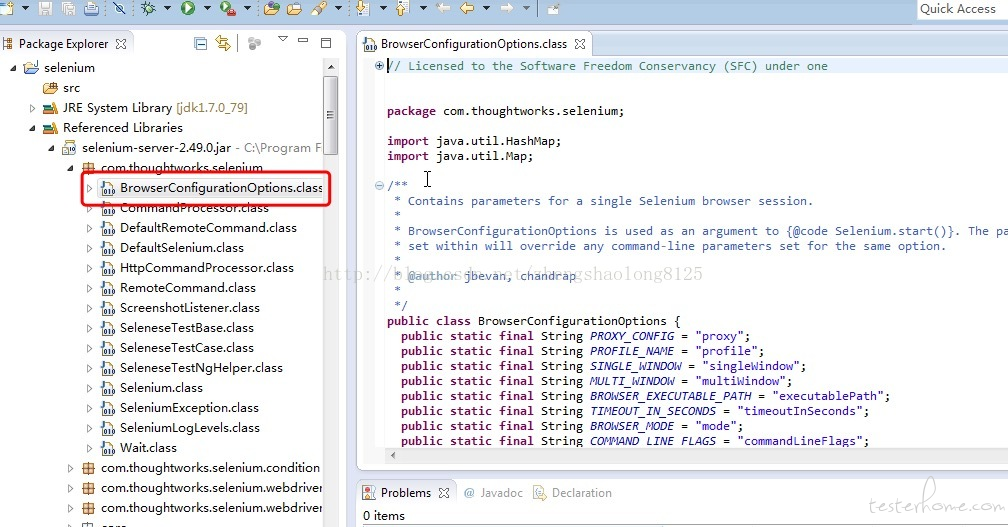This screenshot has height=527, width=1008.
Task: Launch the Debug bug icon
Action: [x=148, y=8]
